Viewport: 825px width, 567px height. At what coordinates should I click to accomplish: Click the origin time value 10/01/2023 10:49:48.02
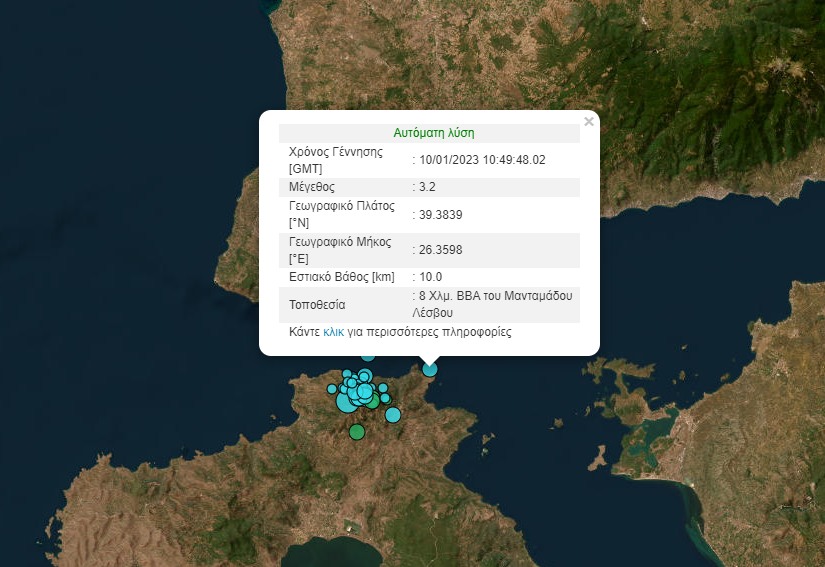pos(482,159)
